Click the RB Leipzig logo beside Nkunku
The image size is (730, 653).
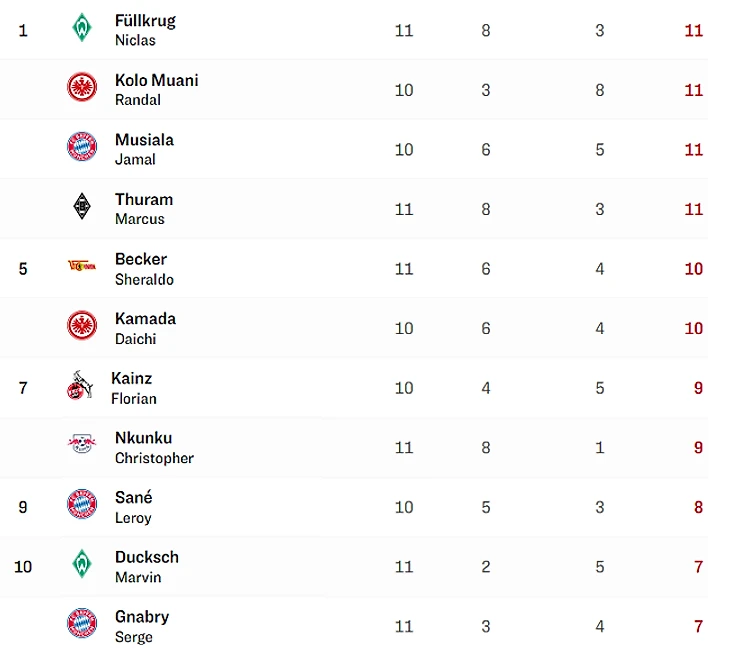pyautogui.click(x=81, y=445)
